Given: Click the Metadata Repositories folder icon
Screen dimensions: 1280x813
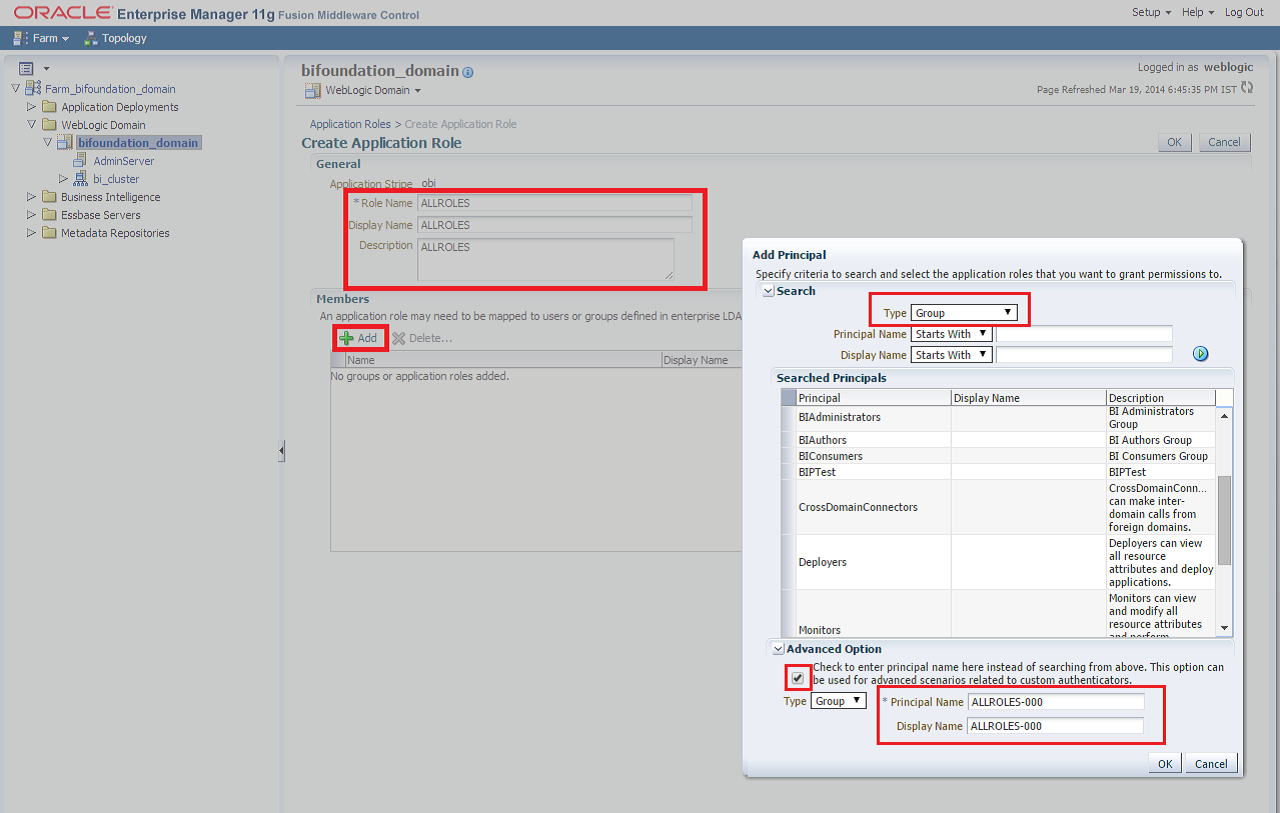Looking at the screenshot, I should coord(49,233).
